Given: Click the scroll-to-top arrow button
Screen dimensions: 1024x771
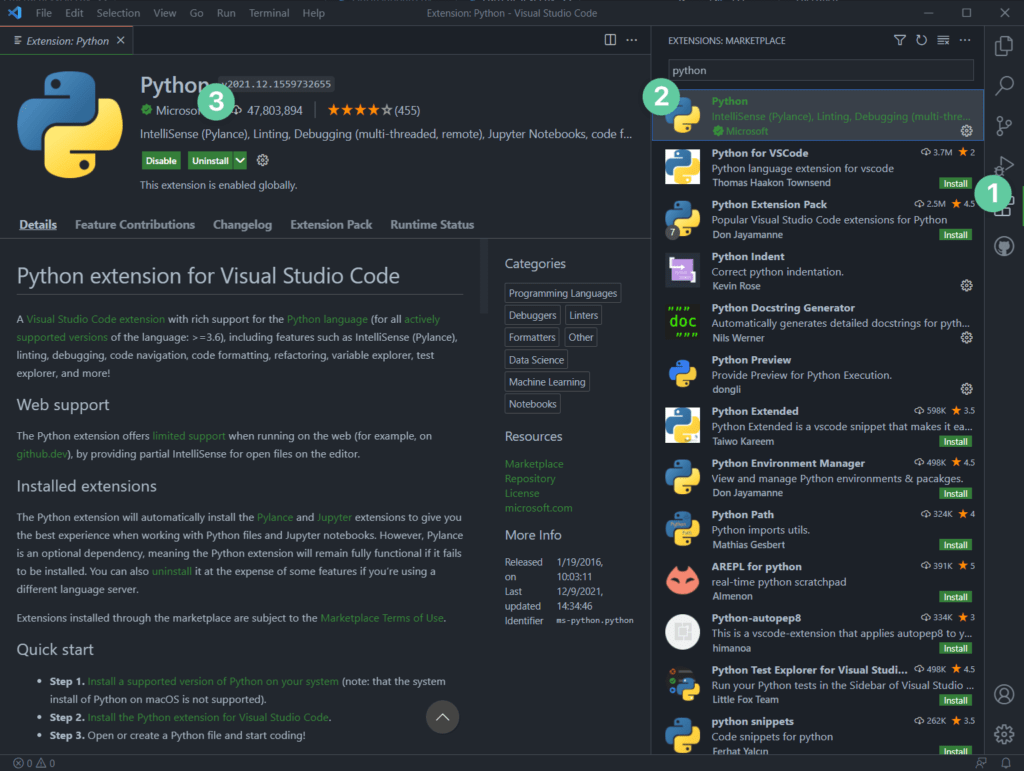Looking at the screenshot, I should point(442,717).
